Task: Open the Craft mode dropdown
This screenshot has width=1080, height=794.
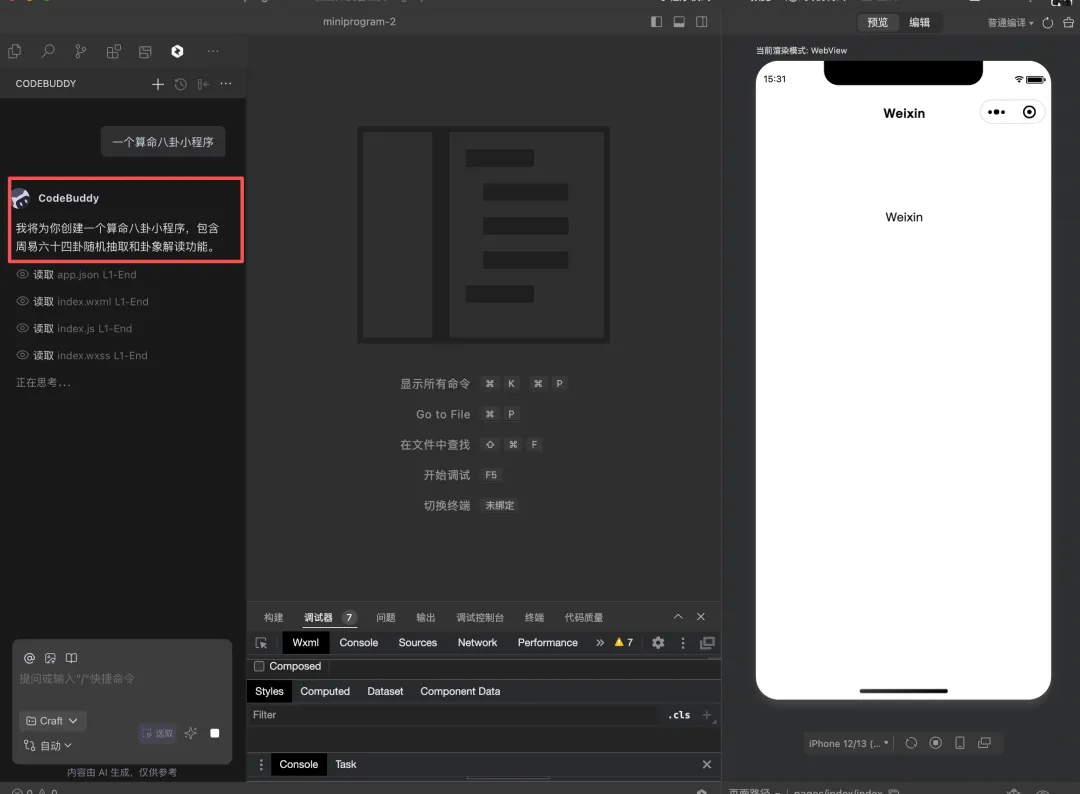Action: [x=52, y=721]
